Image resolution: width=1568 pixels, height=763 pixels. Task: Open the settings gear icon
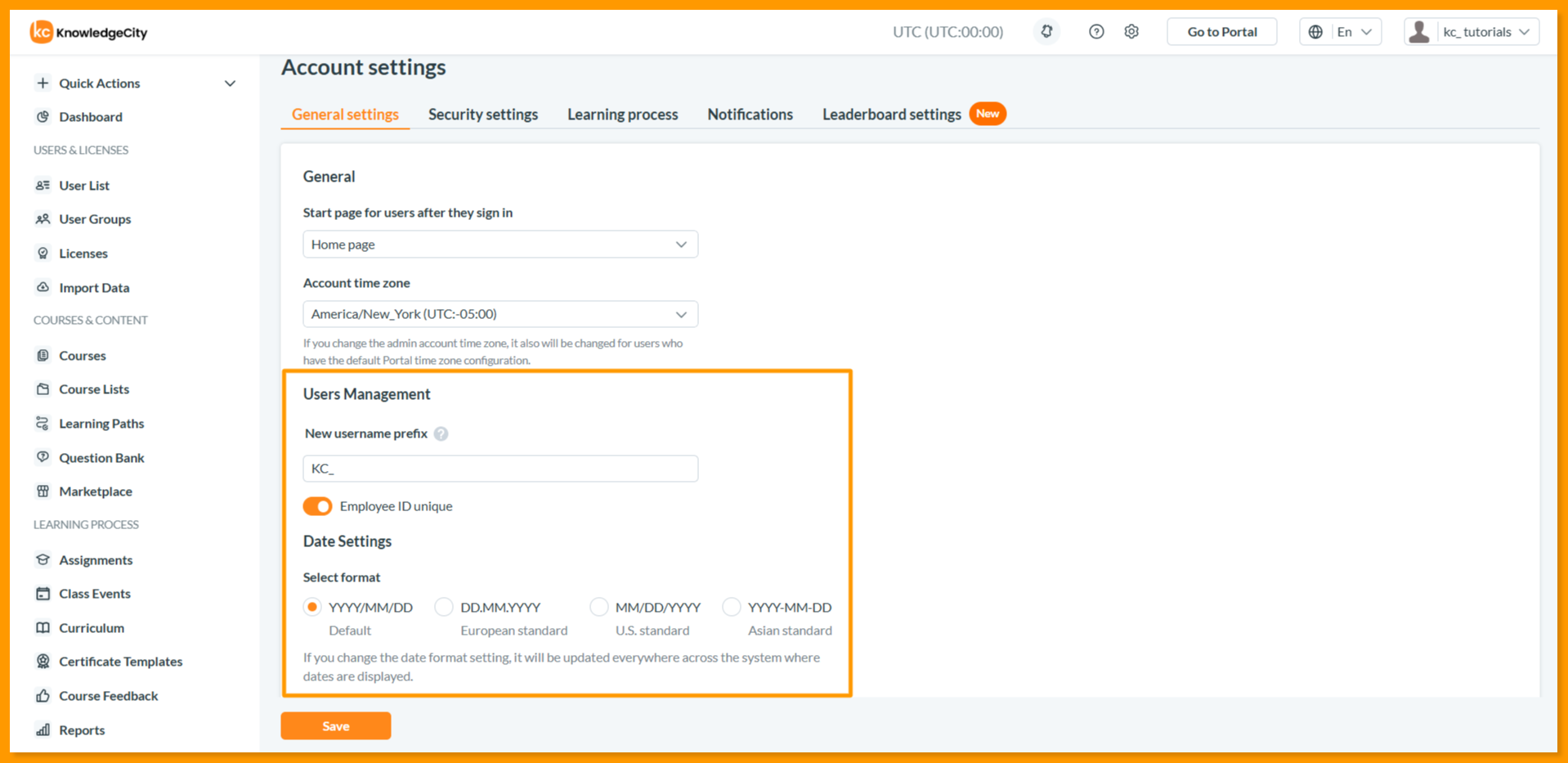pos(1131,32)
